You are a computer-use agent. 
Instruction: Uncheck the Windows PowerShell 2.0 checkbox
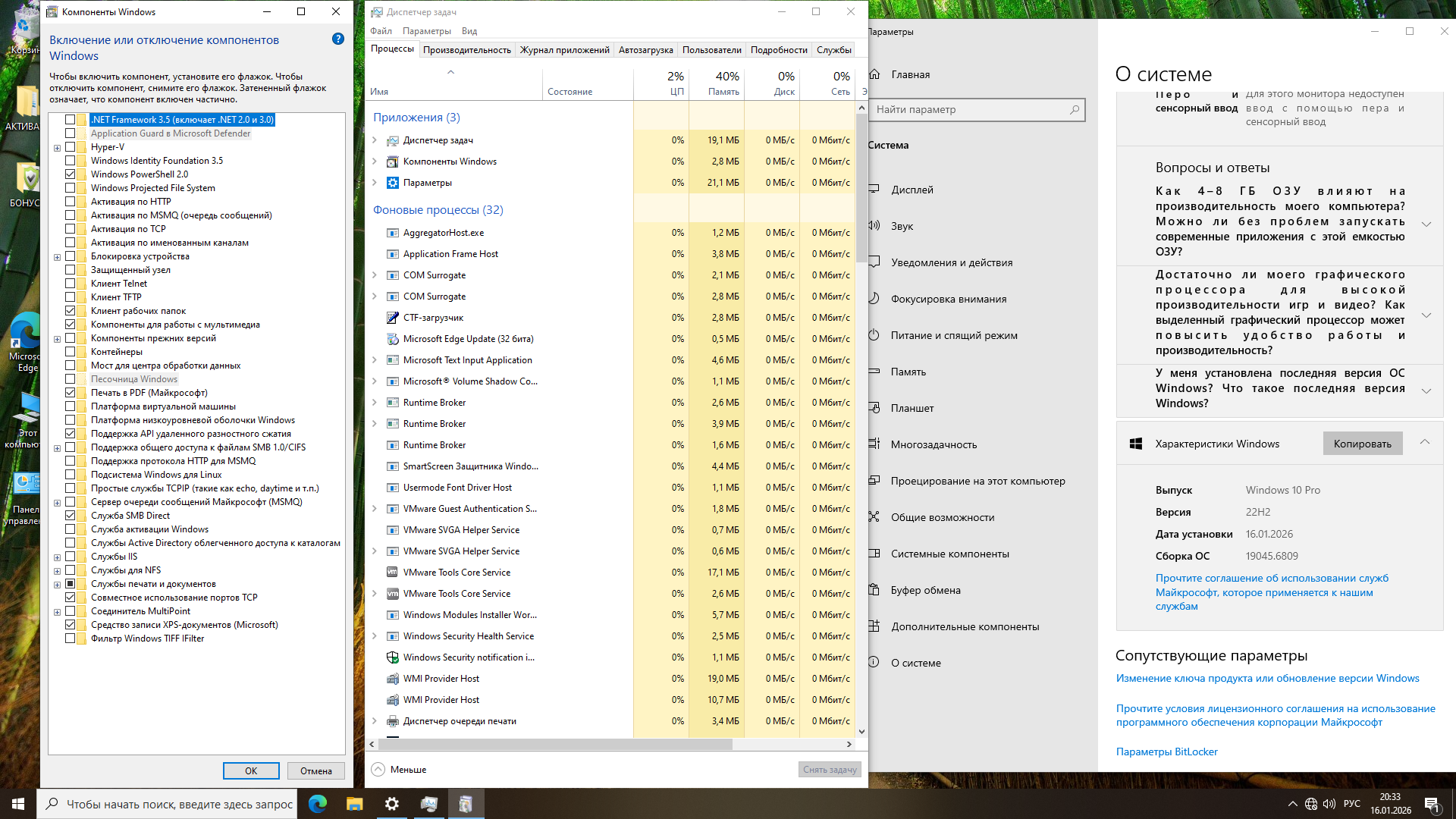(71, 174)
